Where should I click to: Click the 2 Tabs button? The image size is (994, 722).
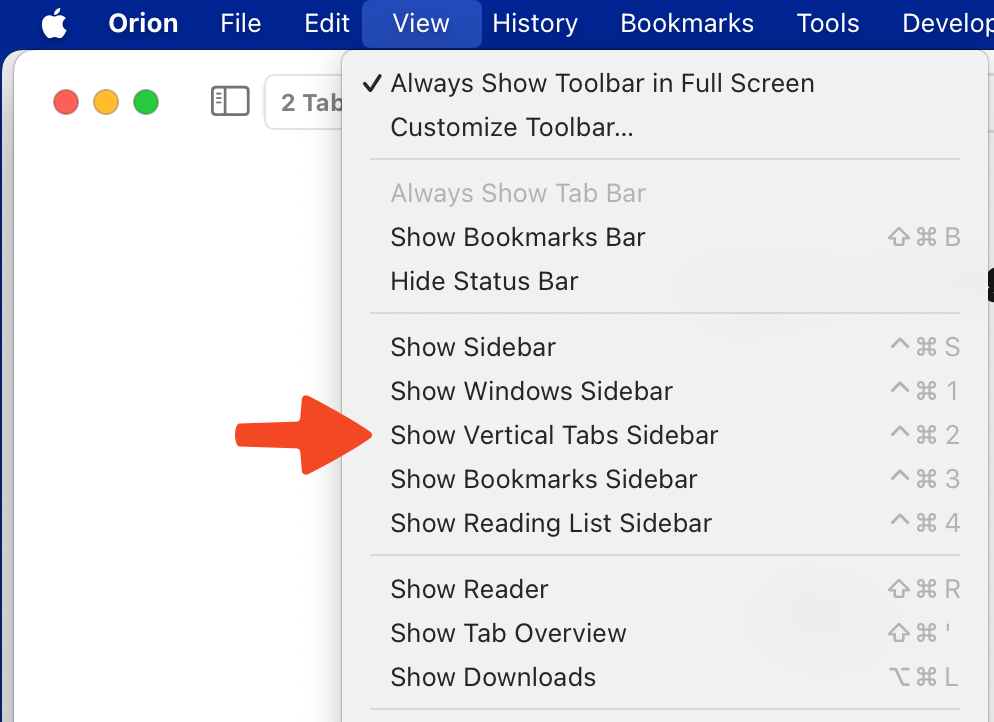click(304, 102)
